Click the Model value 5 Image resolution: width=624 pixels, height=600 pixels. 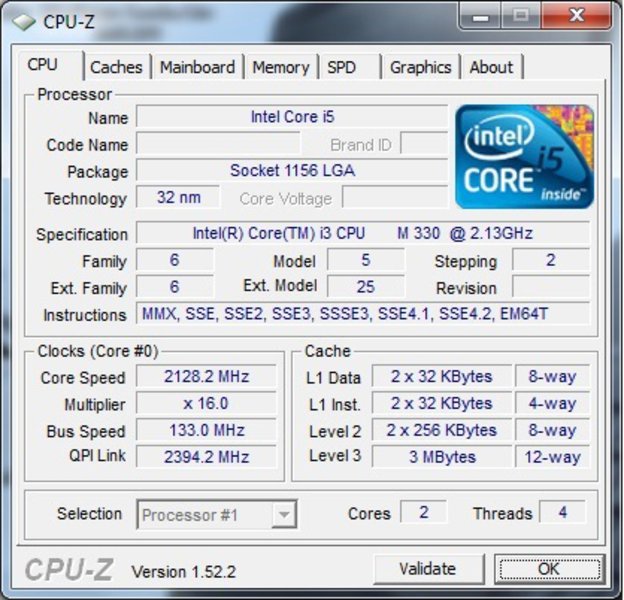[365, 260]
